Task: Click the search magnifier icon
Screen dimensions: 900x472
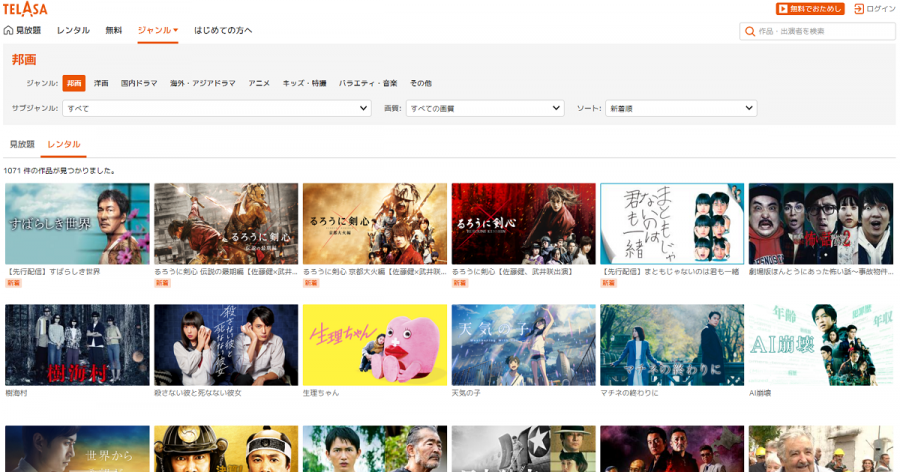Action: [x=750, y=32]
